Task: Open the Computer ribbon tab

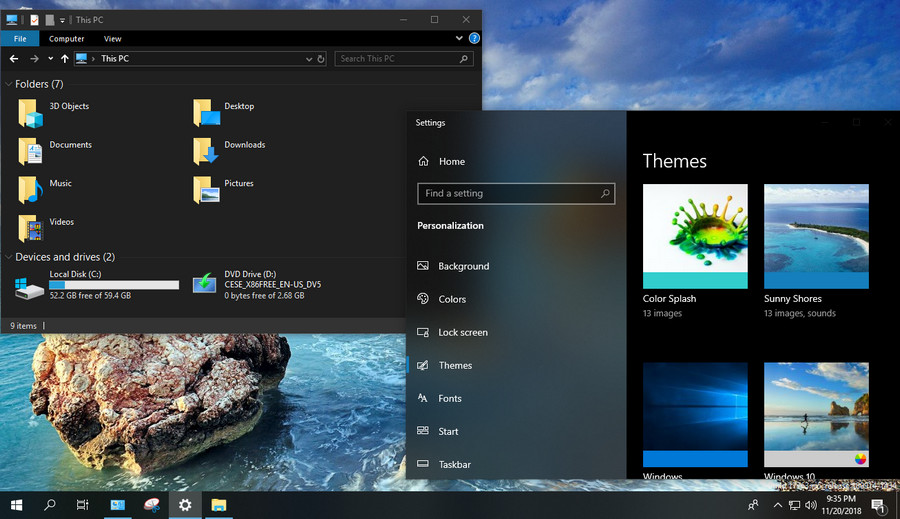Action: pos(67,39)
